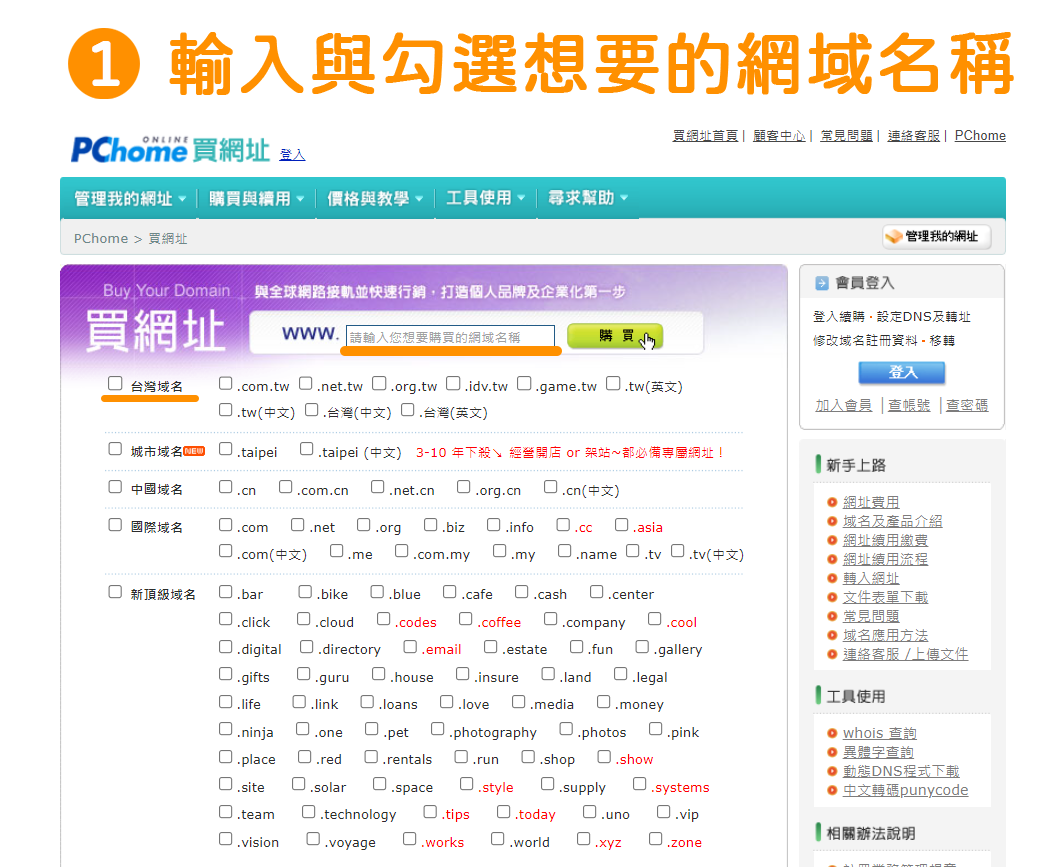Tick the .台灣(中文) checkbox
The image size is (1061, 867).
(311, 409)
